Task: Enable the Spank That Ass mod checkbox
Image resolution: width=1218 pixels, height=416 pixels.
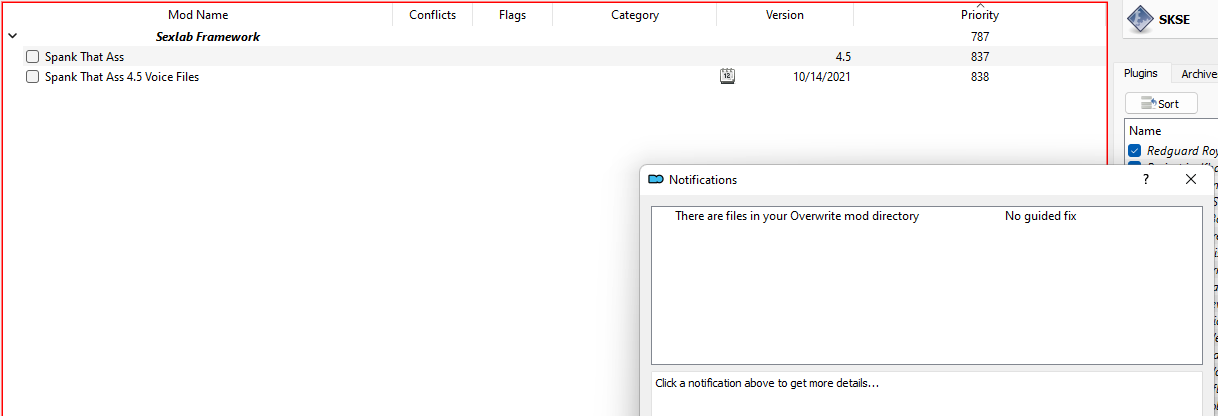Action: pyautogui.click(x=33, y=57)
